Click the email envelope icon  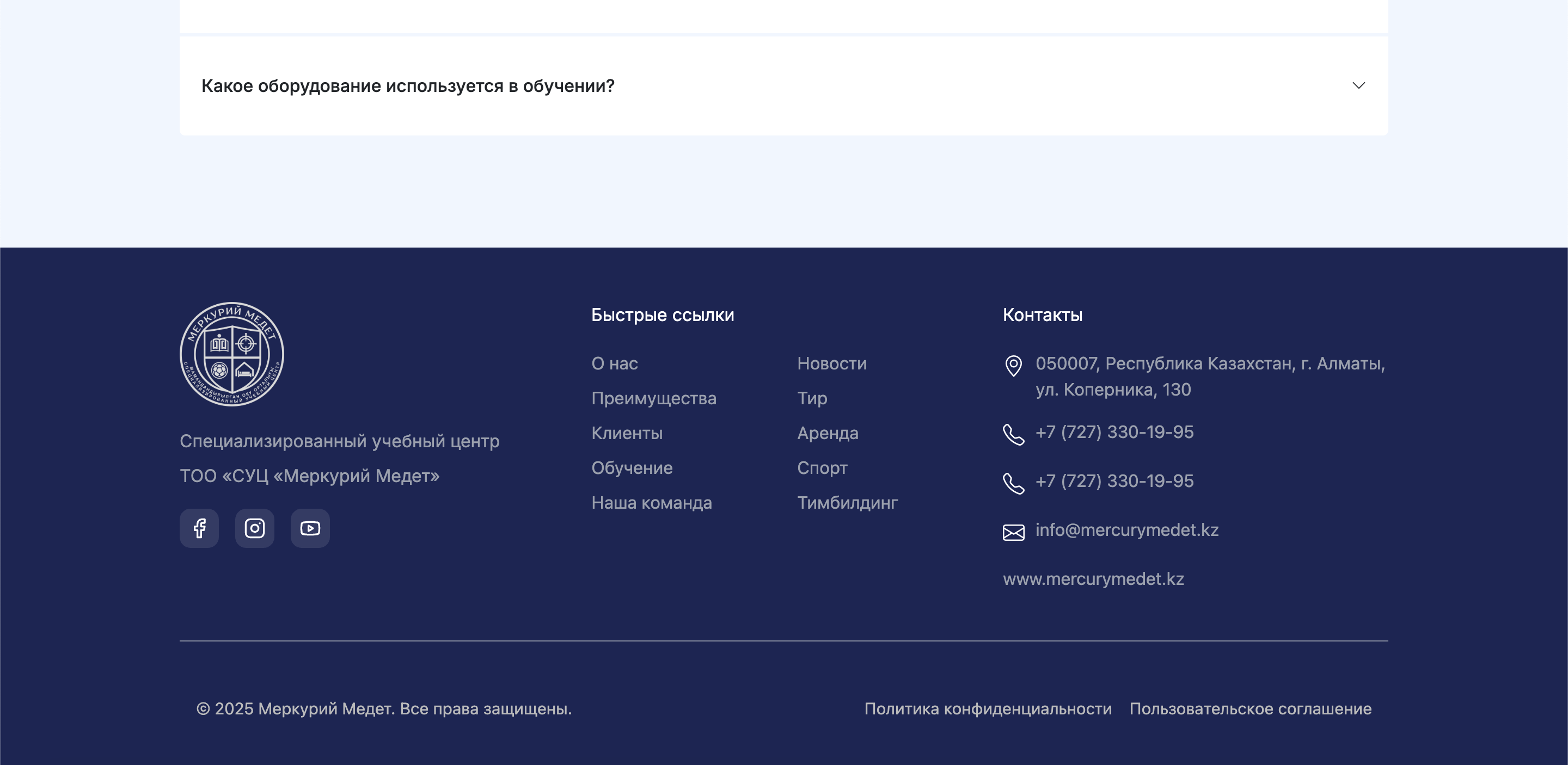1013,532
